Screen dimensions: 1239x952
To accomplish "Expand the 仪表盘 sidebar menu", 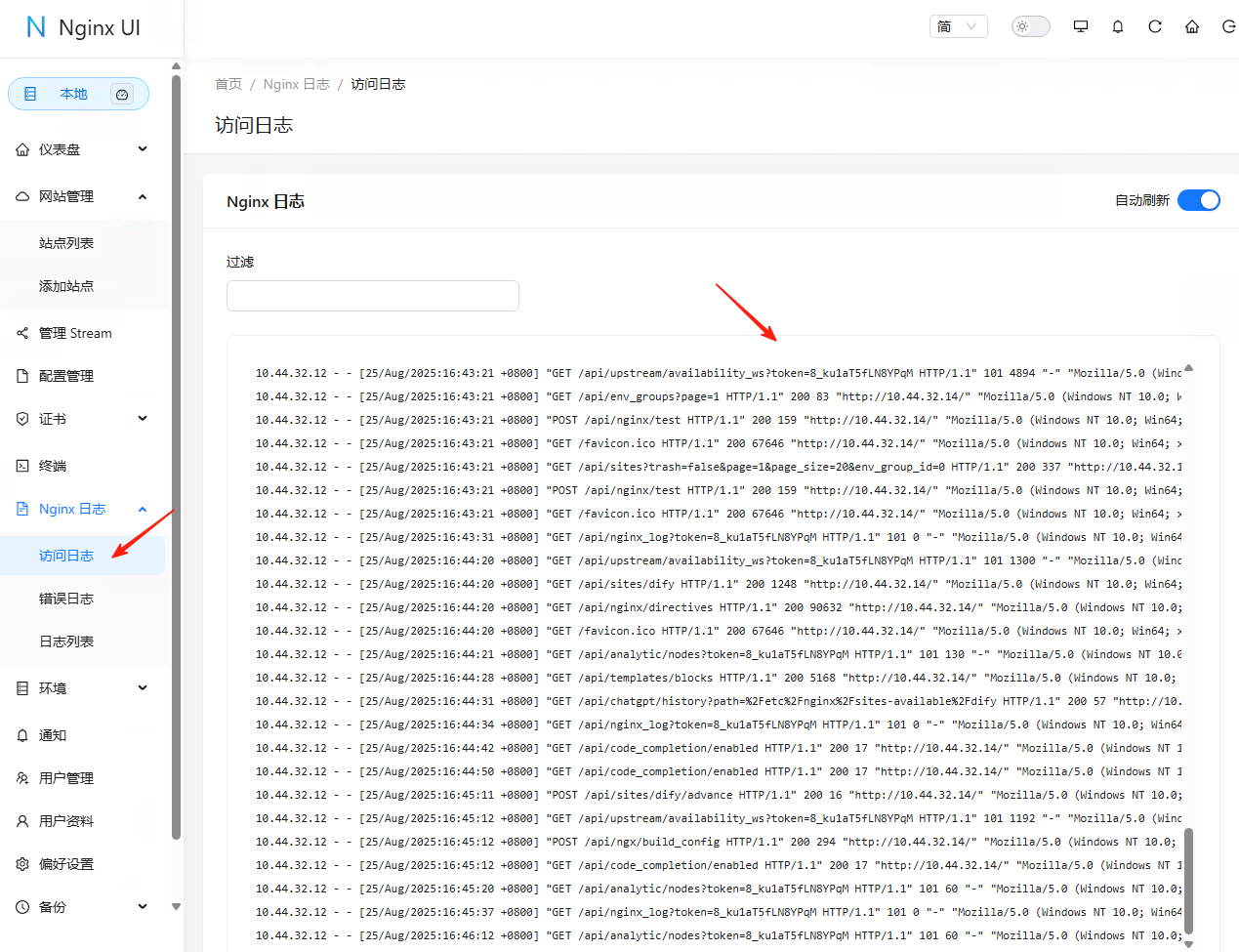I will tap(83, 149).
